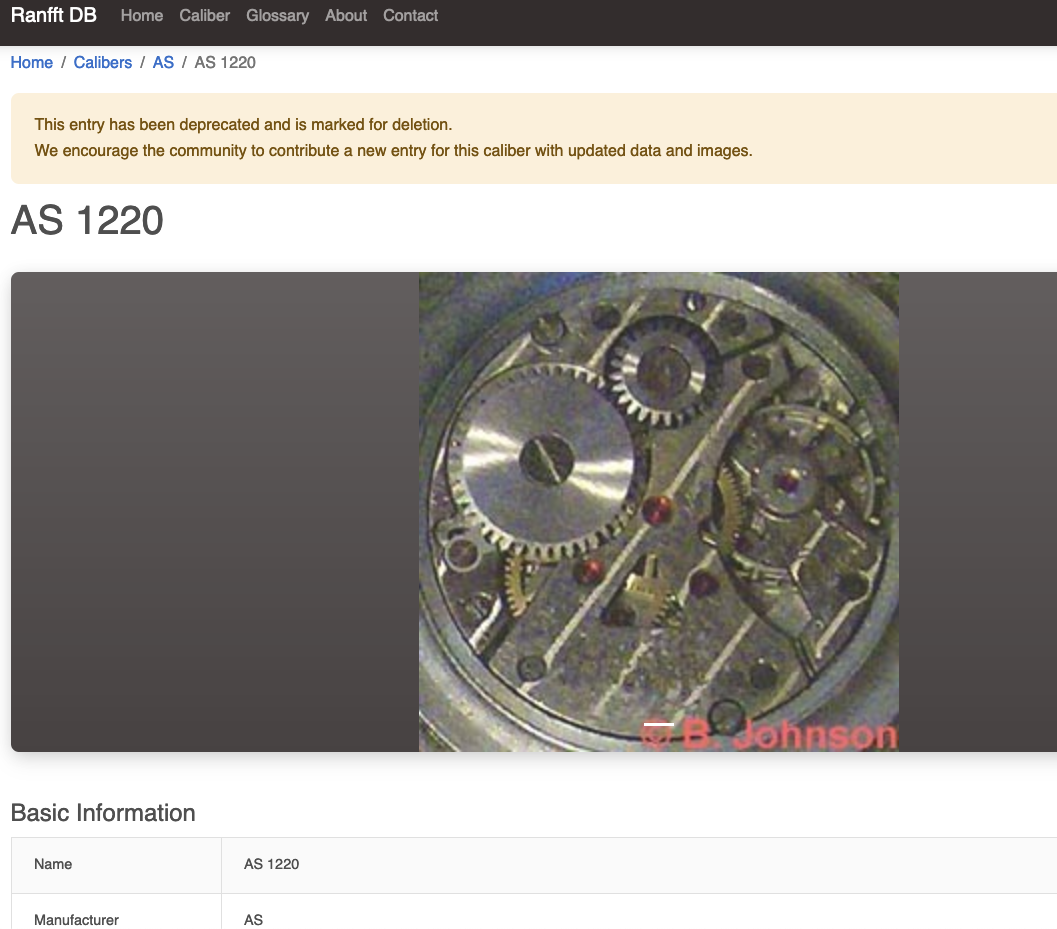The width and height of the screenshot is (1057, 929).
Task: Open the About page from the navbar
Action: [346, 16]
